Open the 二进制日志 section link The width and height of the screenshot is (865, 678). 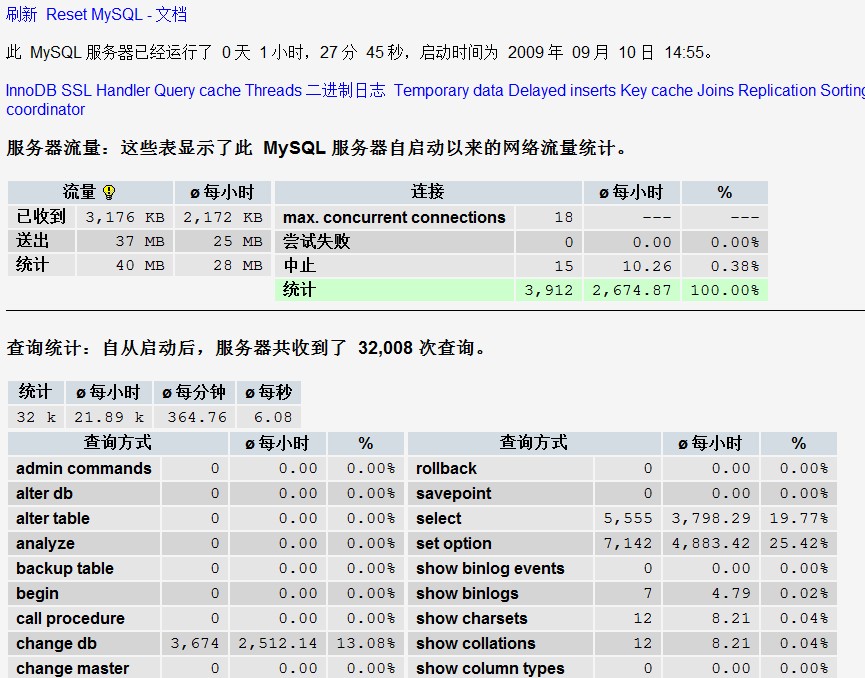345,90
